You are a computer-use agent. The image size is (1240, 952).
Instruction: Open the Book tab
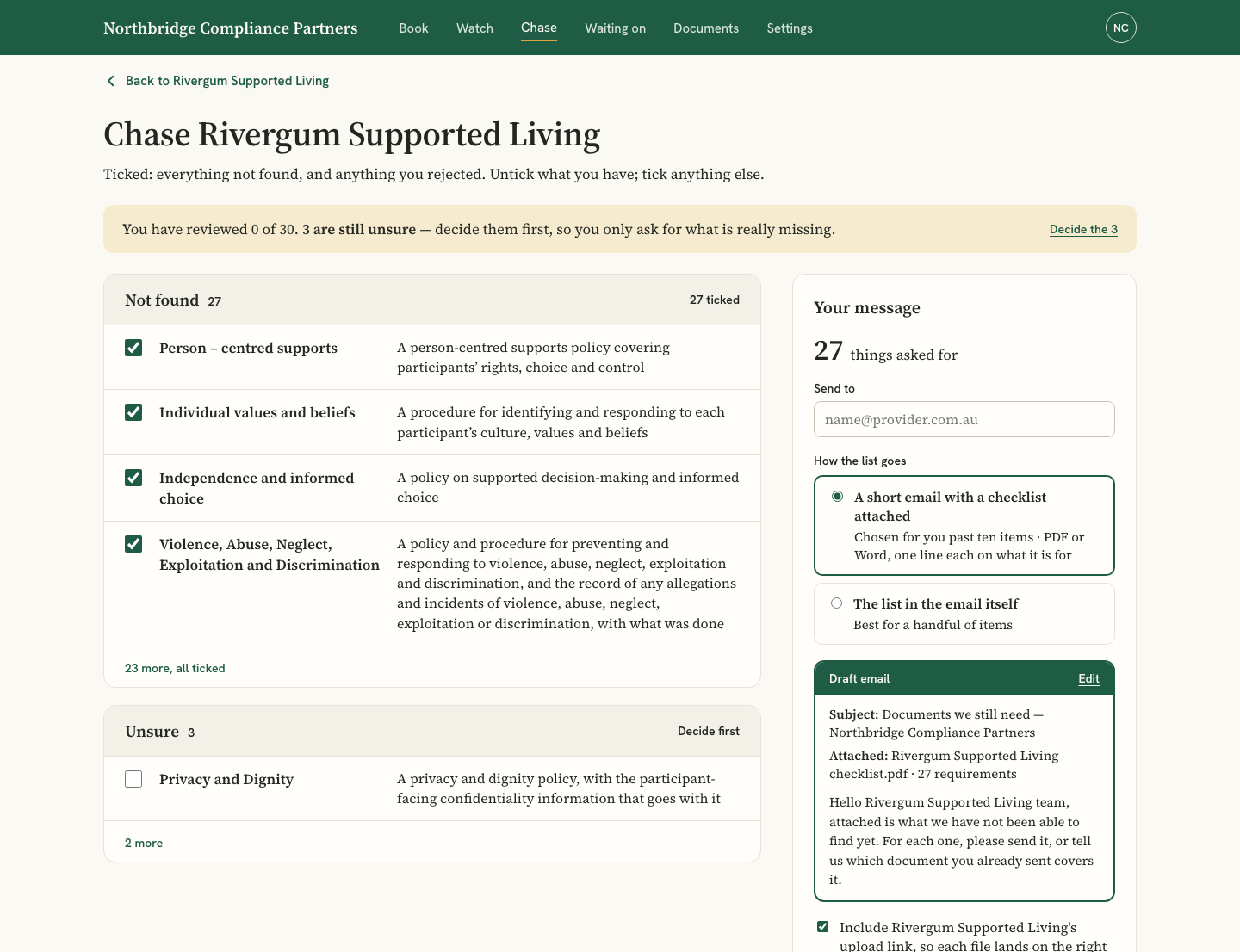pos(413,28)
